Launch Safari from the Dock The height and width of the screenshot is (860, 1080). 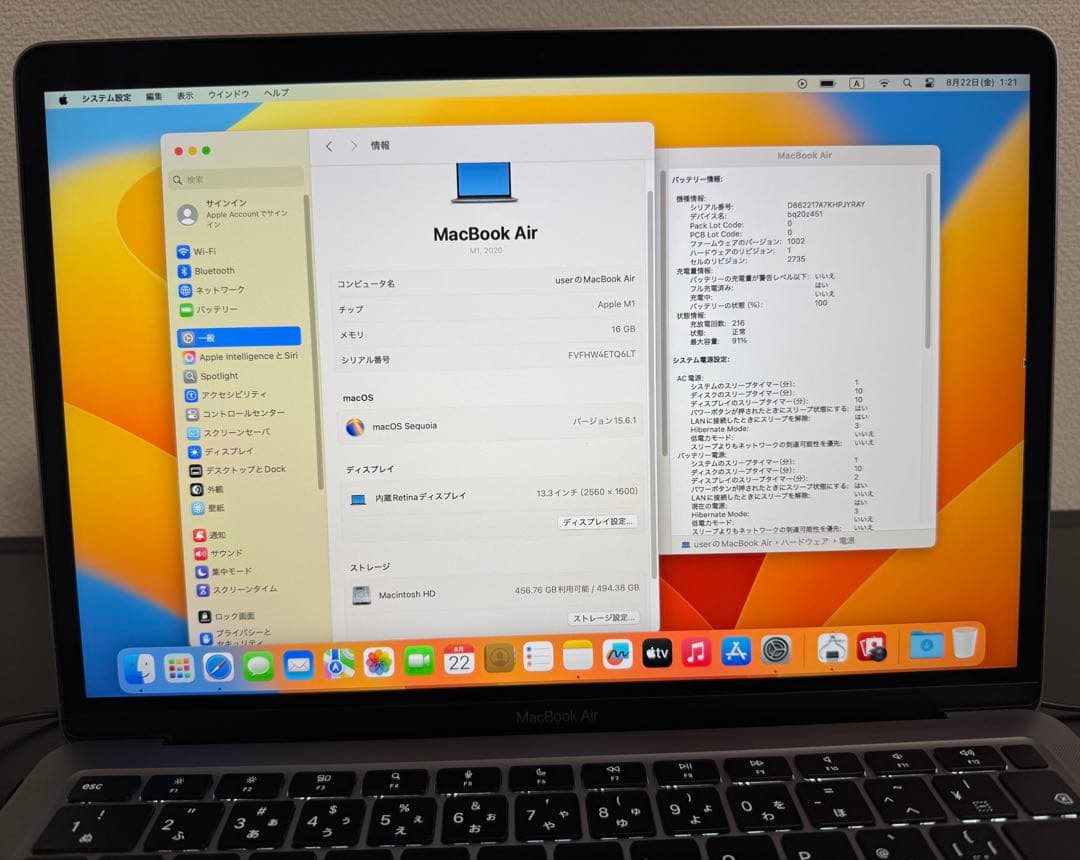[219, 668]
